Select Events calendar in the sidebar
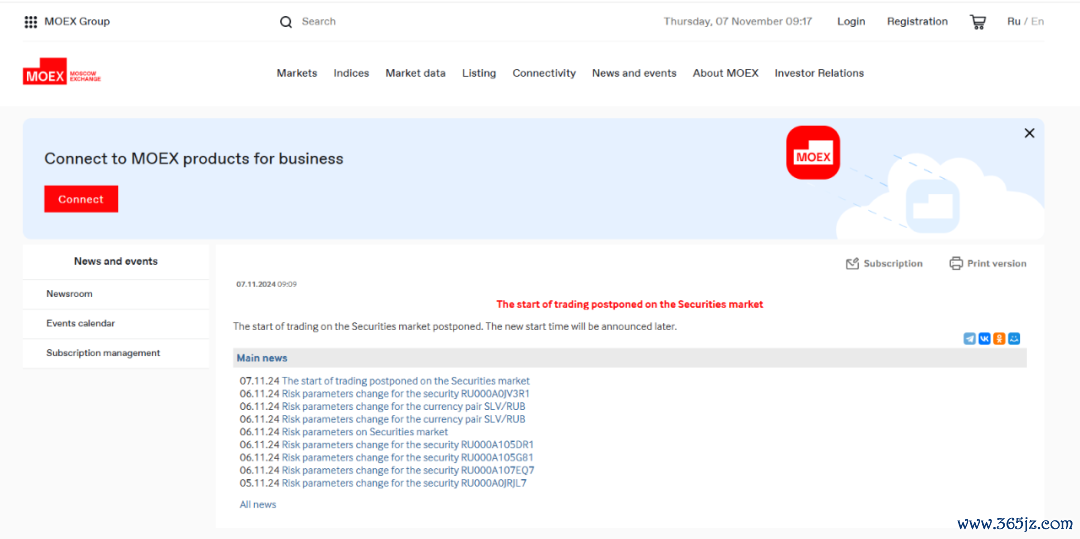The width and height of the screenshot is (1080, 539). click(x=80, y=324)
